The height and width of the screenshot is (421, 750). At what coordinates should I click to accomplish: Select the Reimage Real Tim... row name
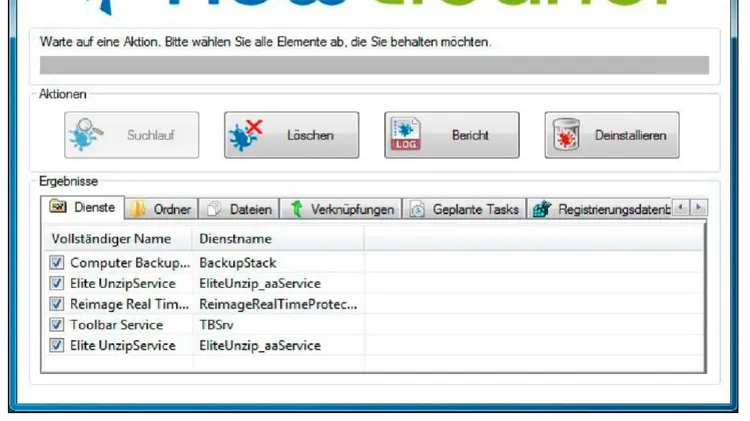click(130, 304)
